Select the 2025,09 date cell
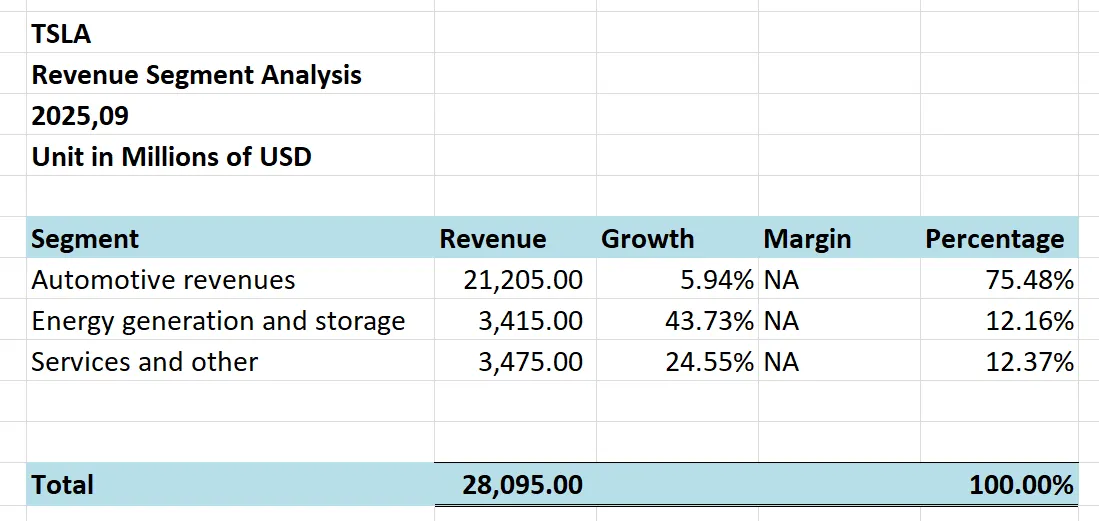The image size is (1099, 521). coord(231,114)
